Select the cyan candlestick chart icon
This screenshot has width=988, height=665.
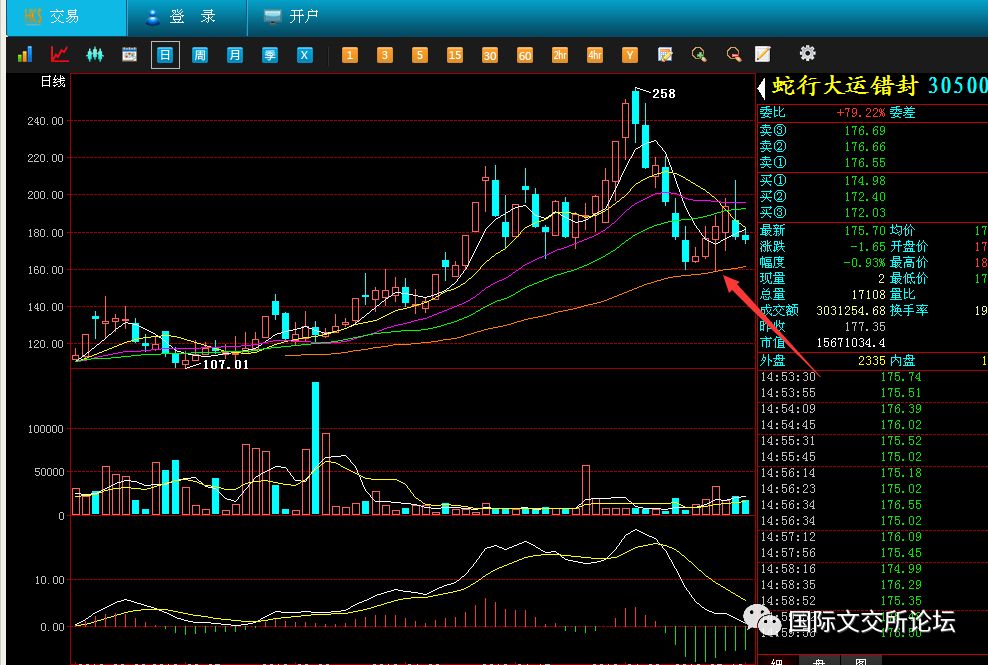pos(95,54)
